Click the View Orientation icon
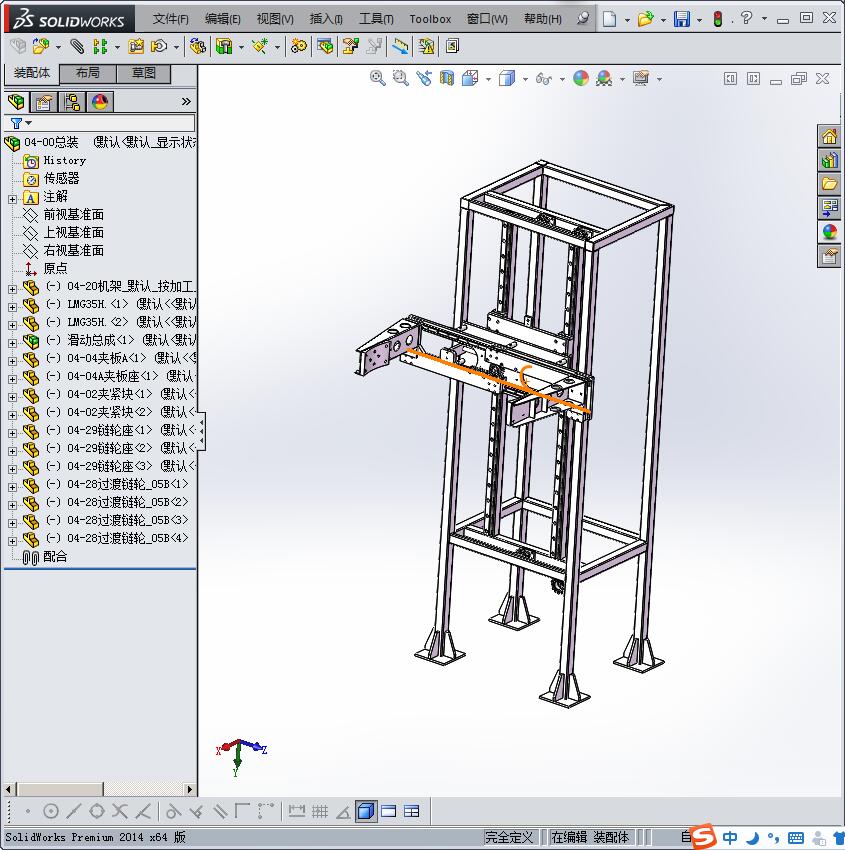The image size is (845, 850). 470,79
